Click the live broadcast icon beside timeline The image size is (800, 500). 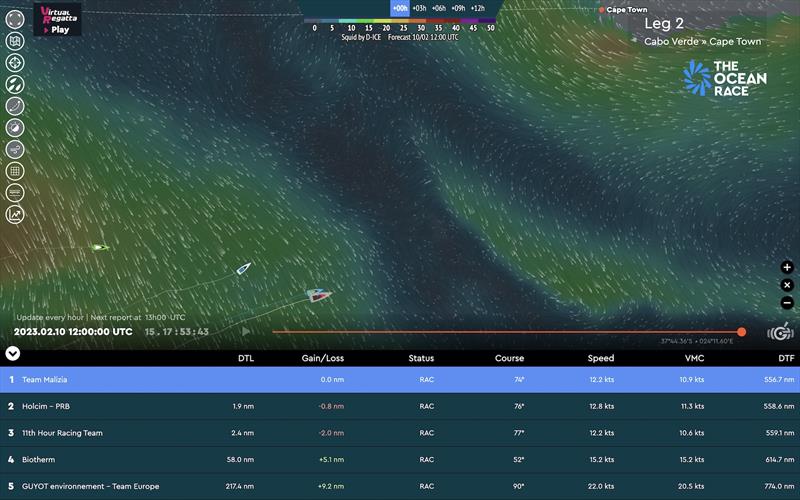[780, 333]
